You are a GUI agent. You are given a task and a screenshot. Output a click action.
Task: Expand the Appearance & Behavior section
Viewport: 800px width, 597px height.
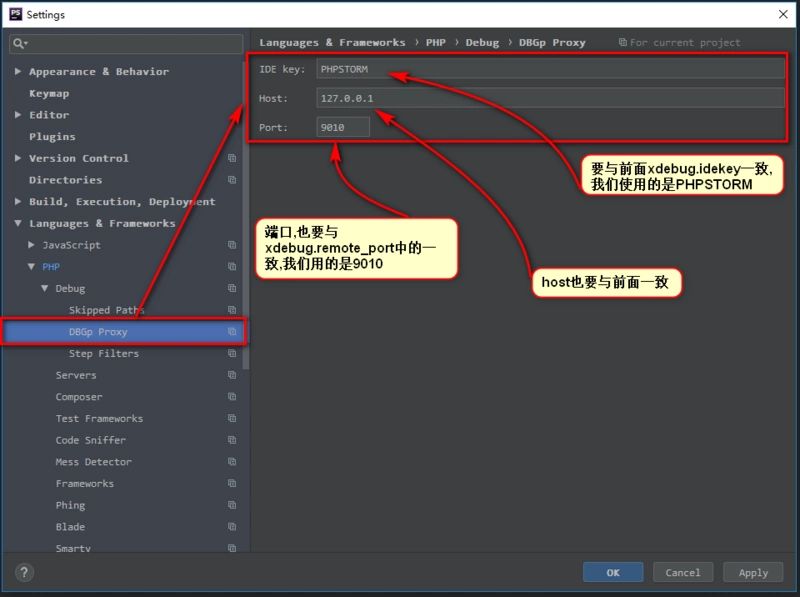(x=18, y=72)
